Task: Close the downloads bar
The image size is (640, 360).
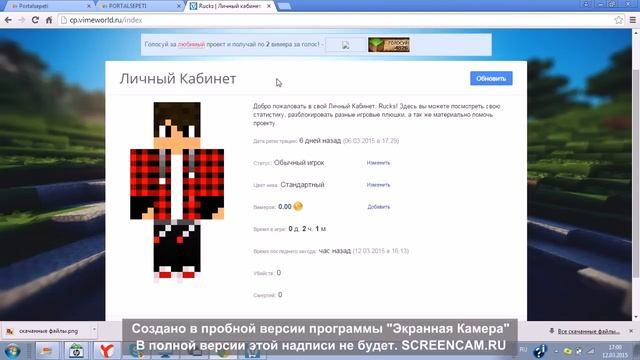Action: 631,331
